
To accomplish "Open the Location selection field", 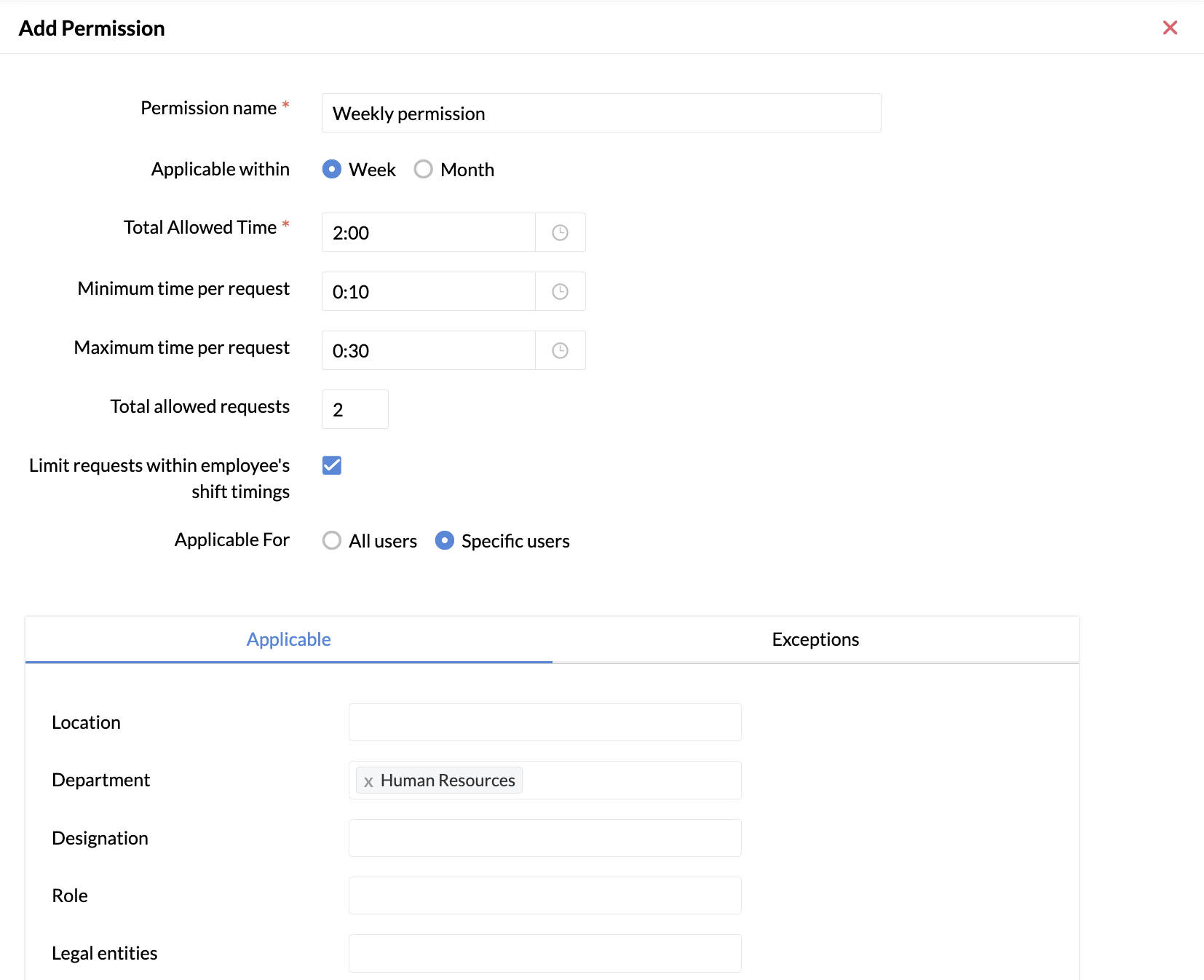I will (545, 722).
